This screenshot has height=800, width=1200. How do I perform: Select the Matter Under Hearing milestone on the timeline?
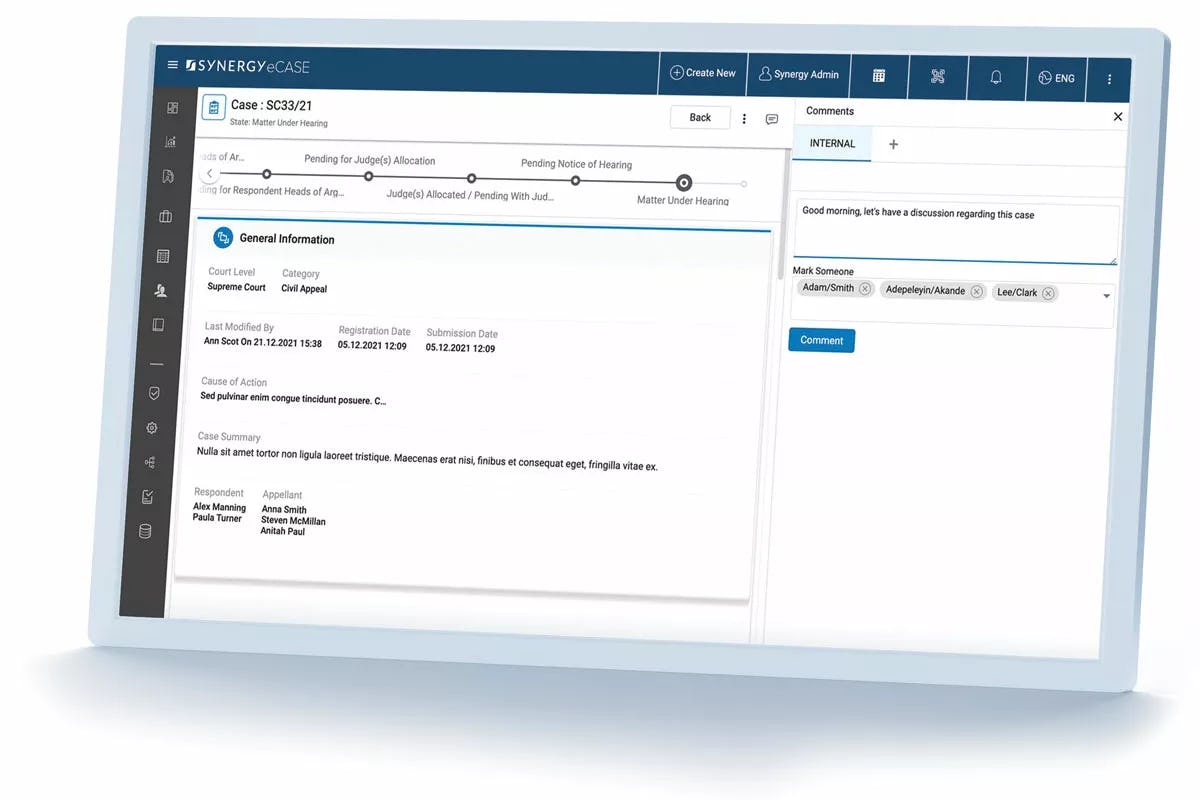coord(684,182)
